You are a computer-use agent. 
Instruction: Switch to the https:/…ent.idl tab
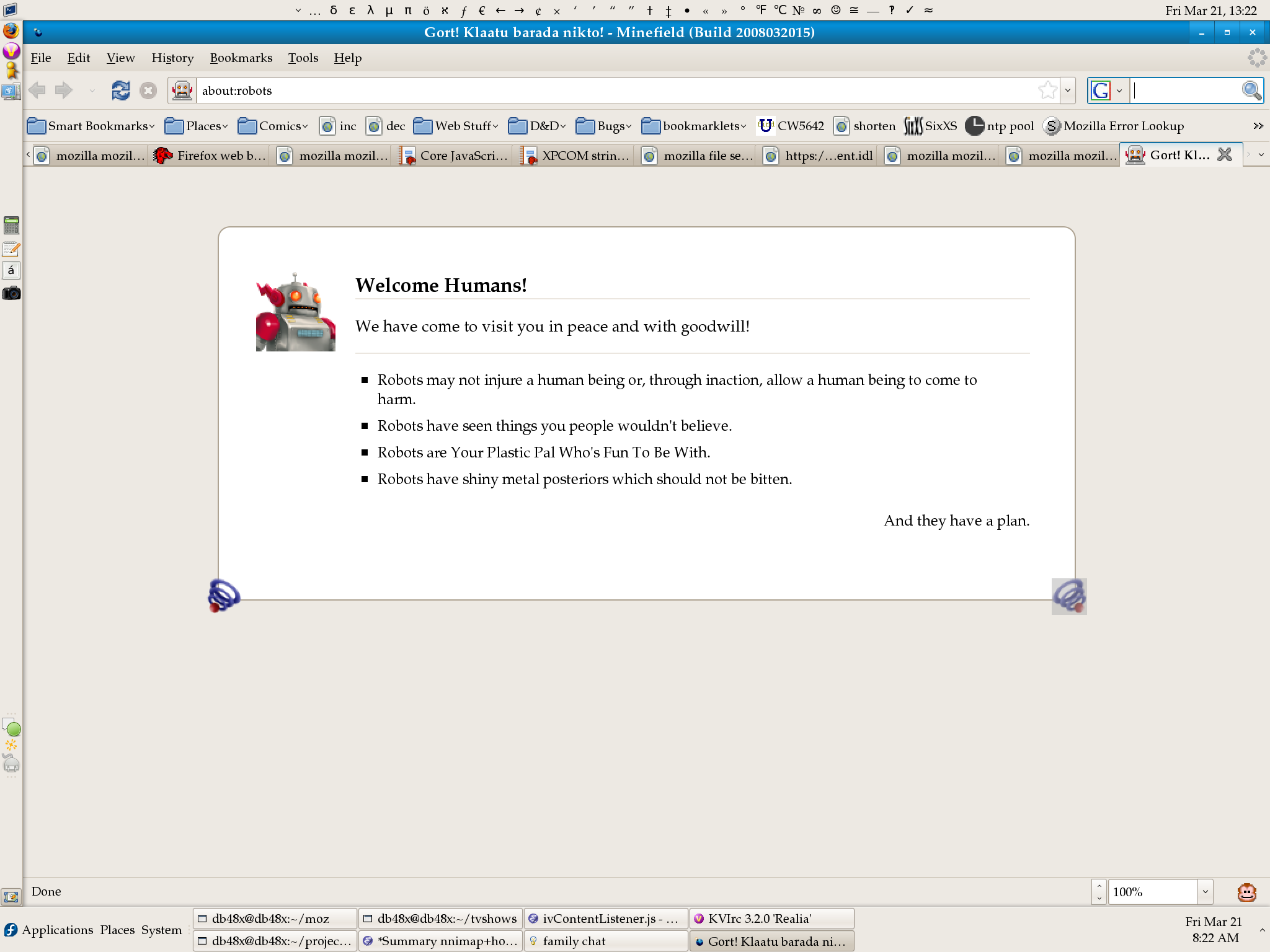click(x=818, y=155)
